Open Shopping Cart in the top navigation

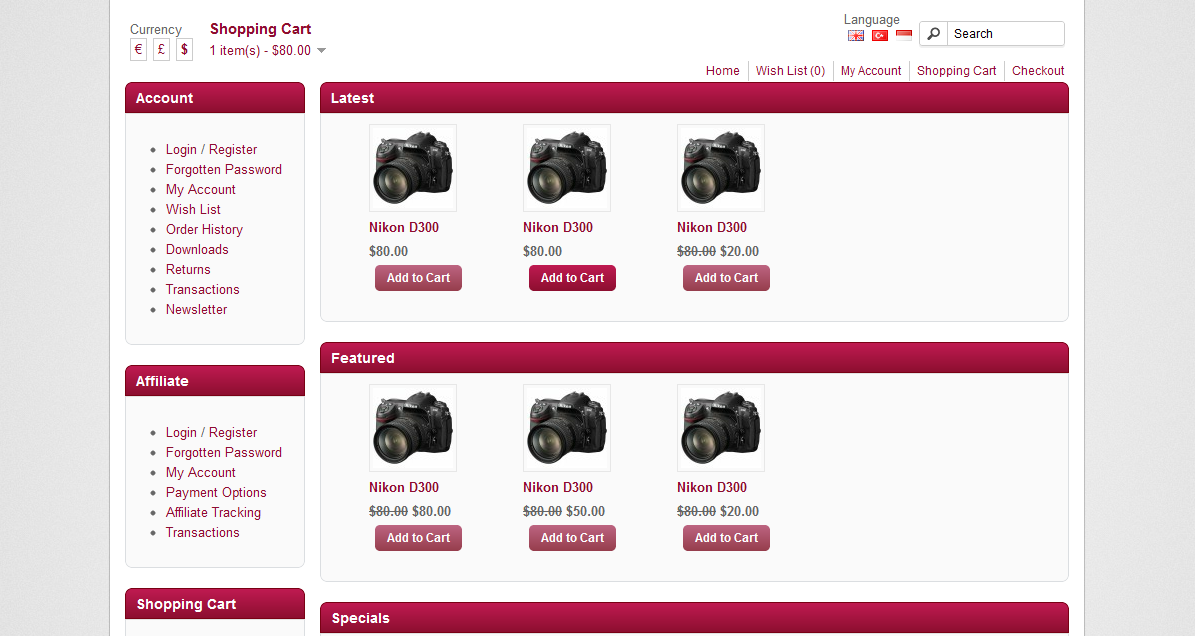[x=956, y=71]
